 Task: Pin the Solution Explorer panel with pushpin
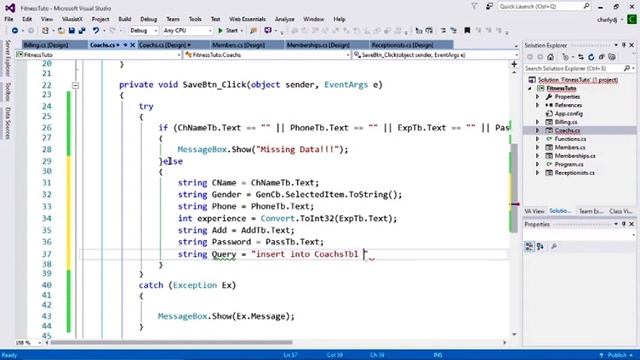point(624,45)
